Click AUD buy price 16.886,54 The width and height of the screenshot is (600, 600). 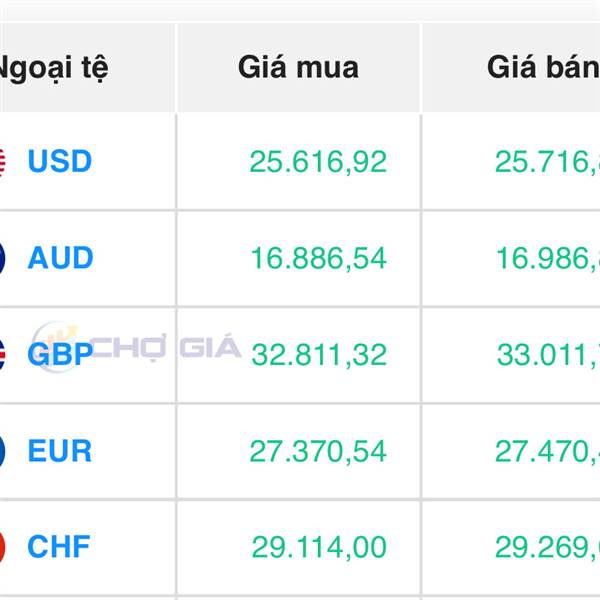point(318,259)
